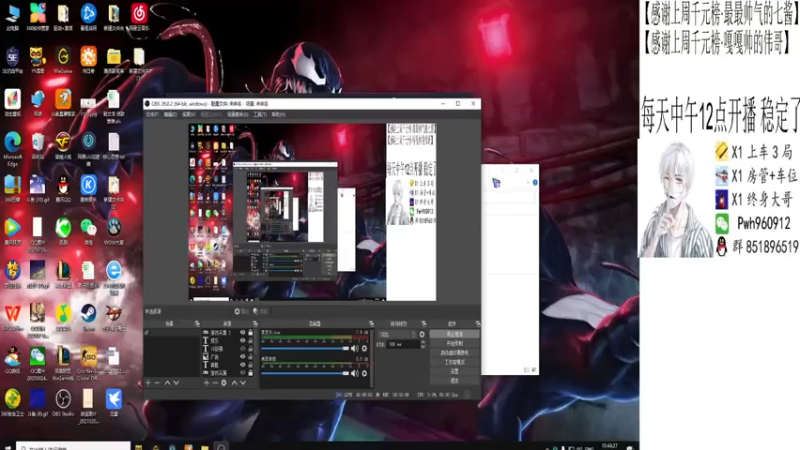
Task: Mute the 桌面音频 audio channel
Action: coord(355,373)
